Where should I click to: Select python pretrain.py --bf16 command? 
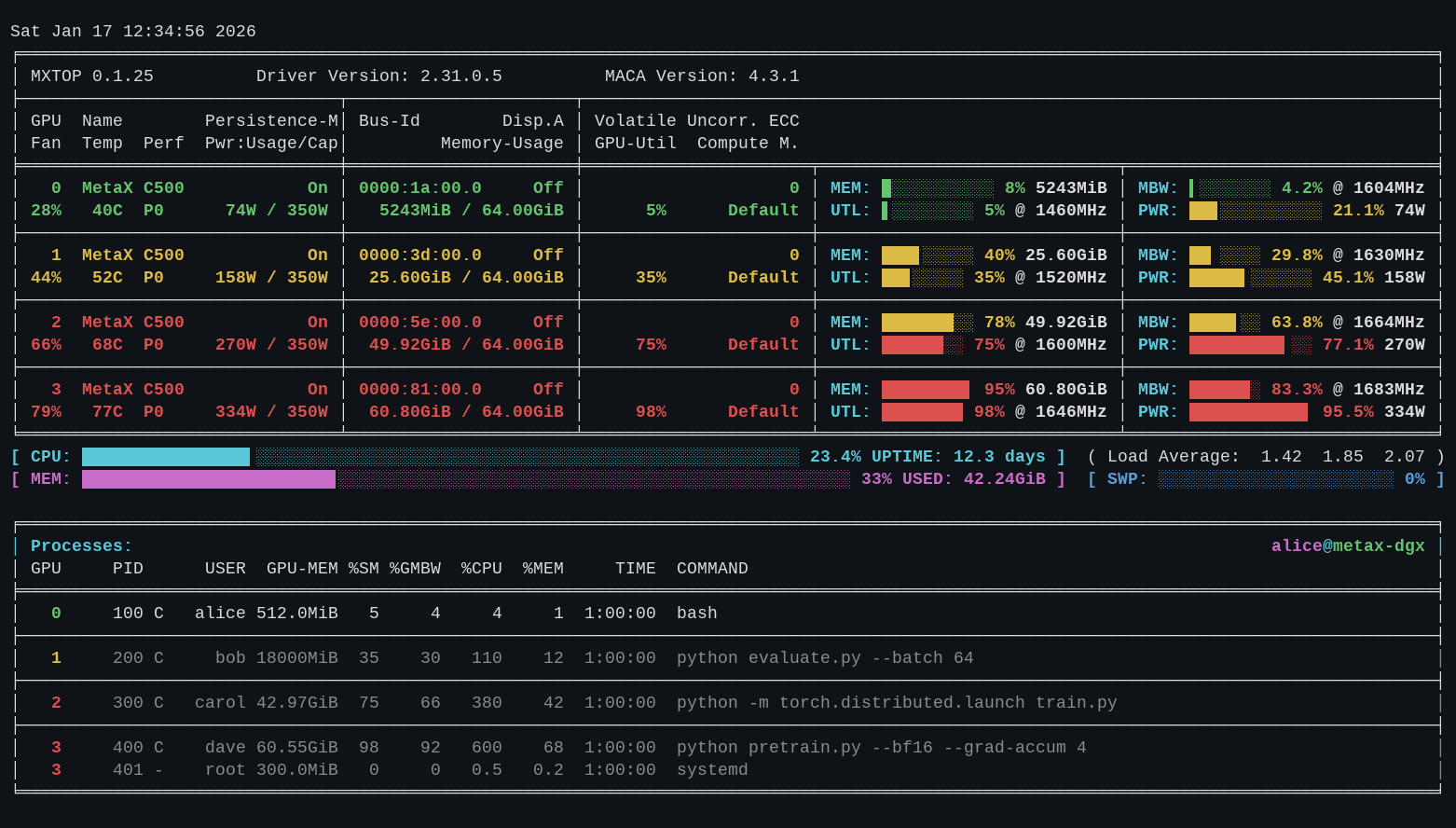pyautogui.click(x=882, y=748)
